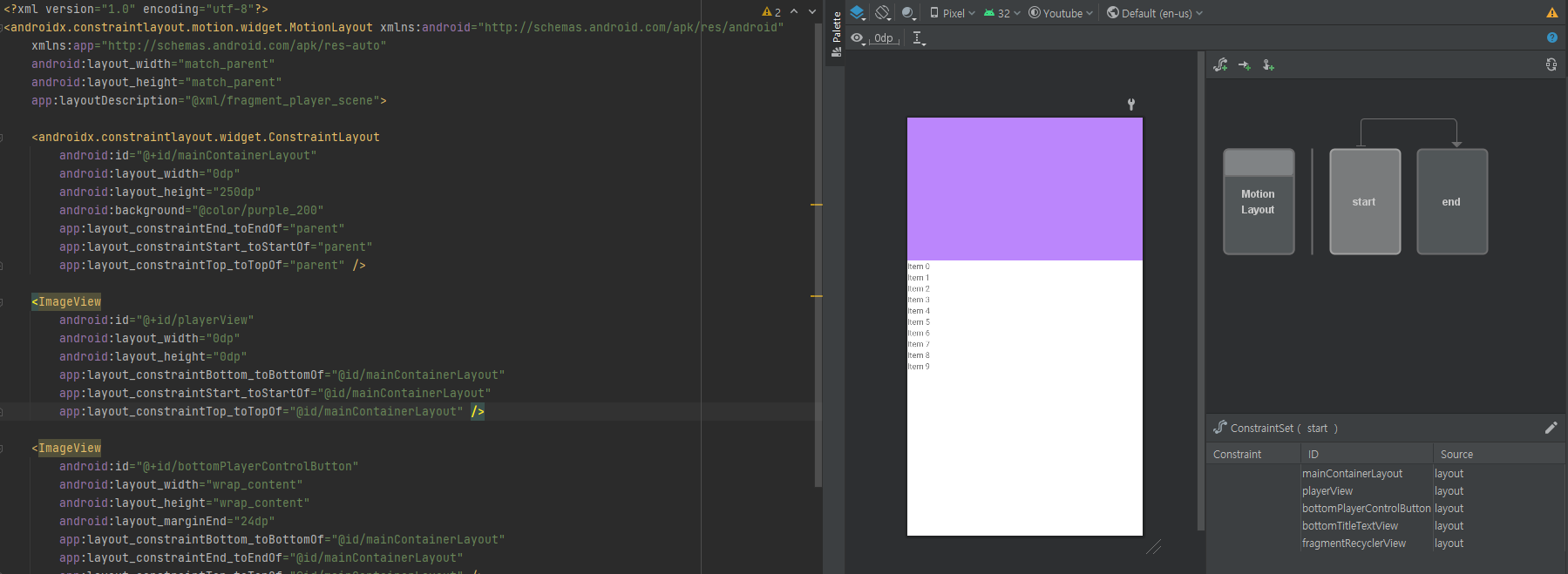Image resolution: width=1568 pixels, height=574 pixels.
Task: Open the Youtube theme dropdown
Action: click(x=1061, y=13)
